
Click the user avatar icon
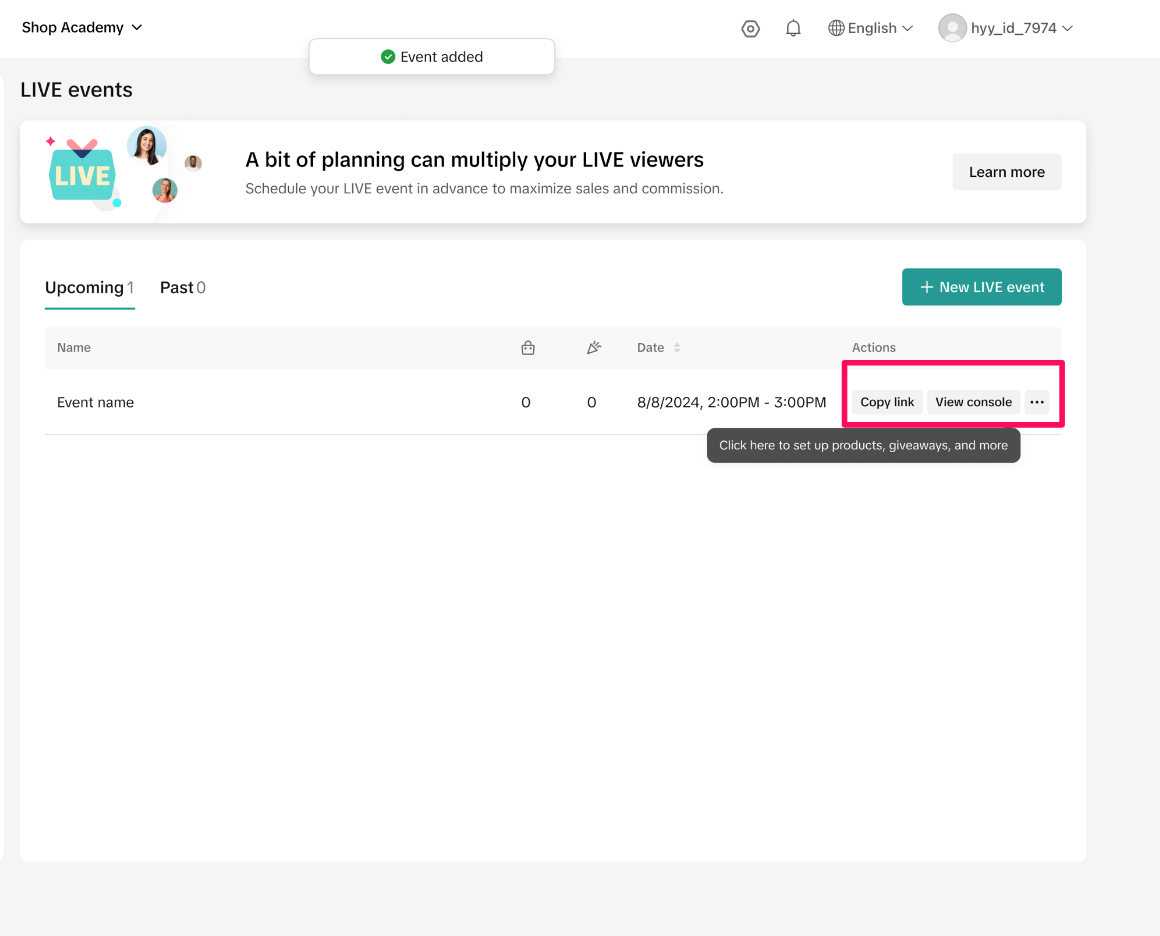click(951, 28)
